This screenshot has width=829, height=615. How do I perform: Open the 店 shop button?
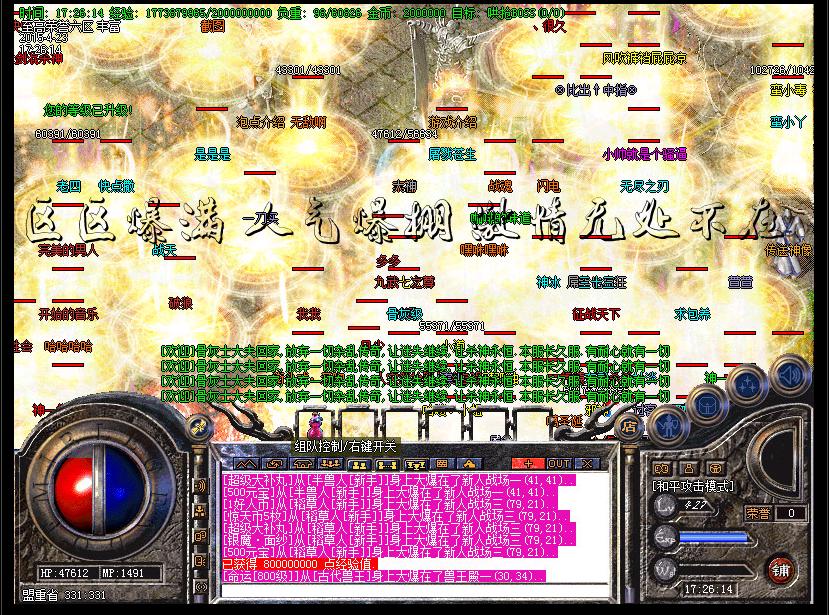[x=628, y=426]
